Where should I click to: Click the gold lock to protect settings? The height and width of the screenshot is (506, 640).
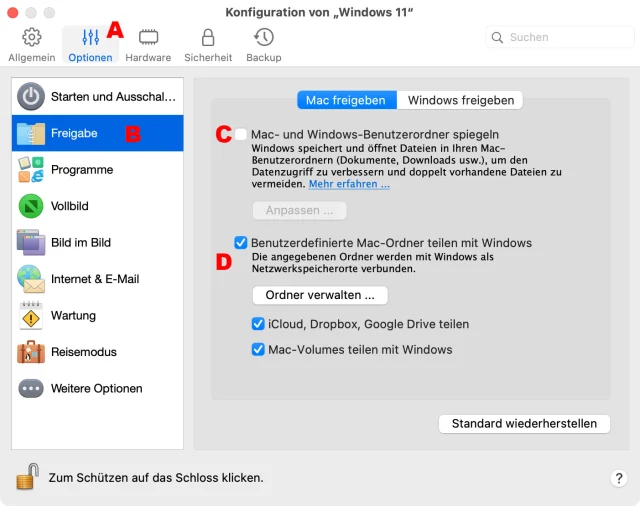27,477
